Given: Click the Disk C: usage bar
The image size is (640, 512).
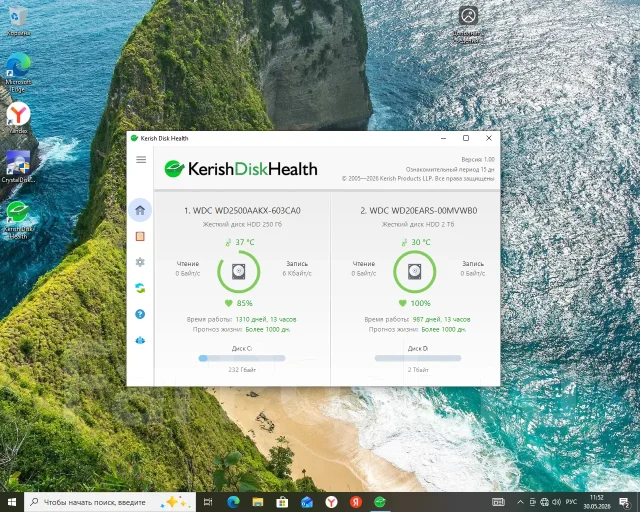Looking at the screenshot, I should [242, 358].
